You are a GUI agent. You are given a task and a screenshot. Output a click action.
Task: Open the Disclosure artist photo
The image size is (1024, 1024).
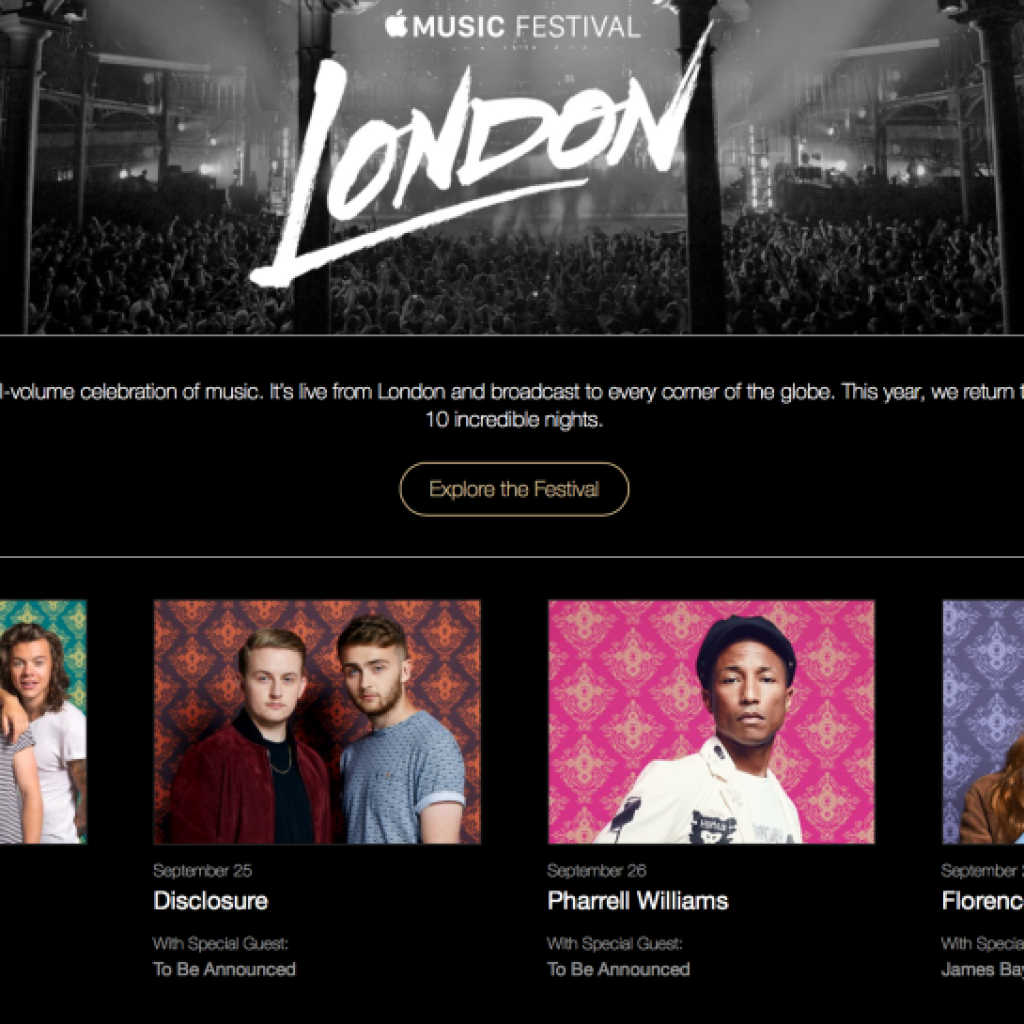(x=317, y=721)
